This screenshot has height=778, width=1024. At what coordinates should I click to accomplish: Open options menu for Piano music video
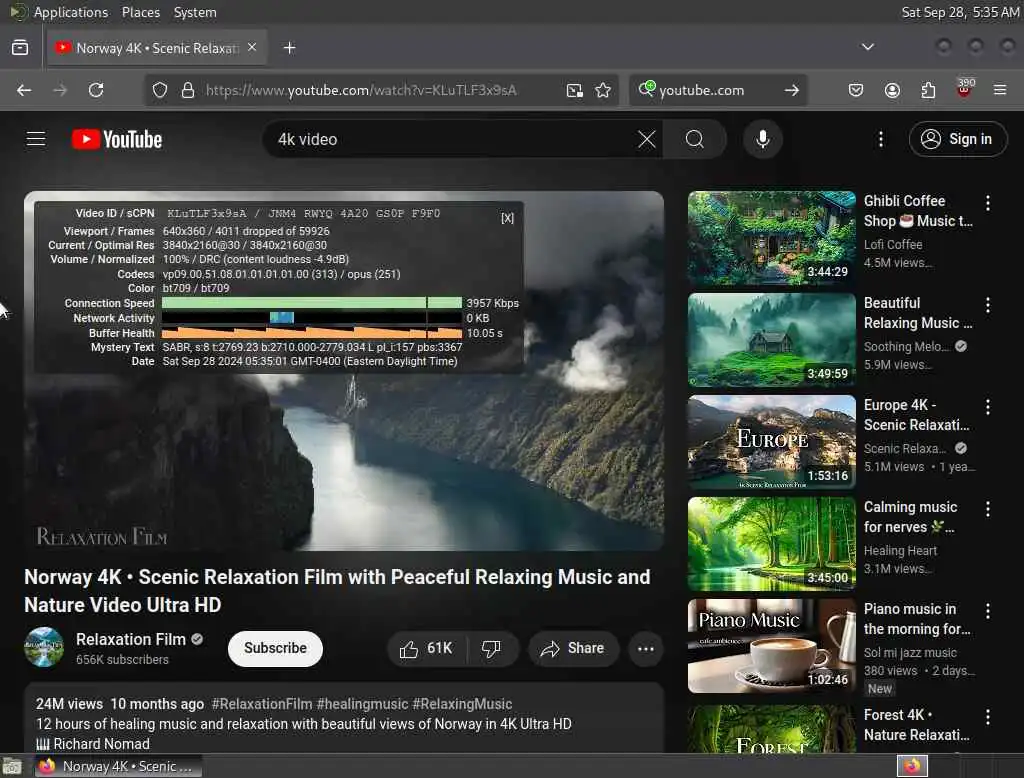988,611
